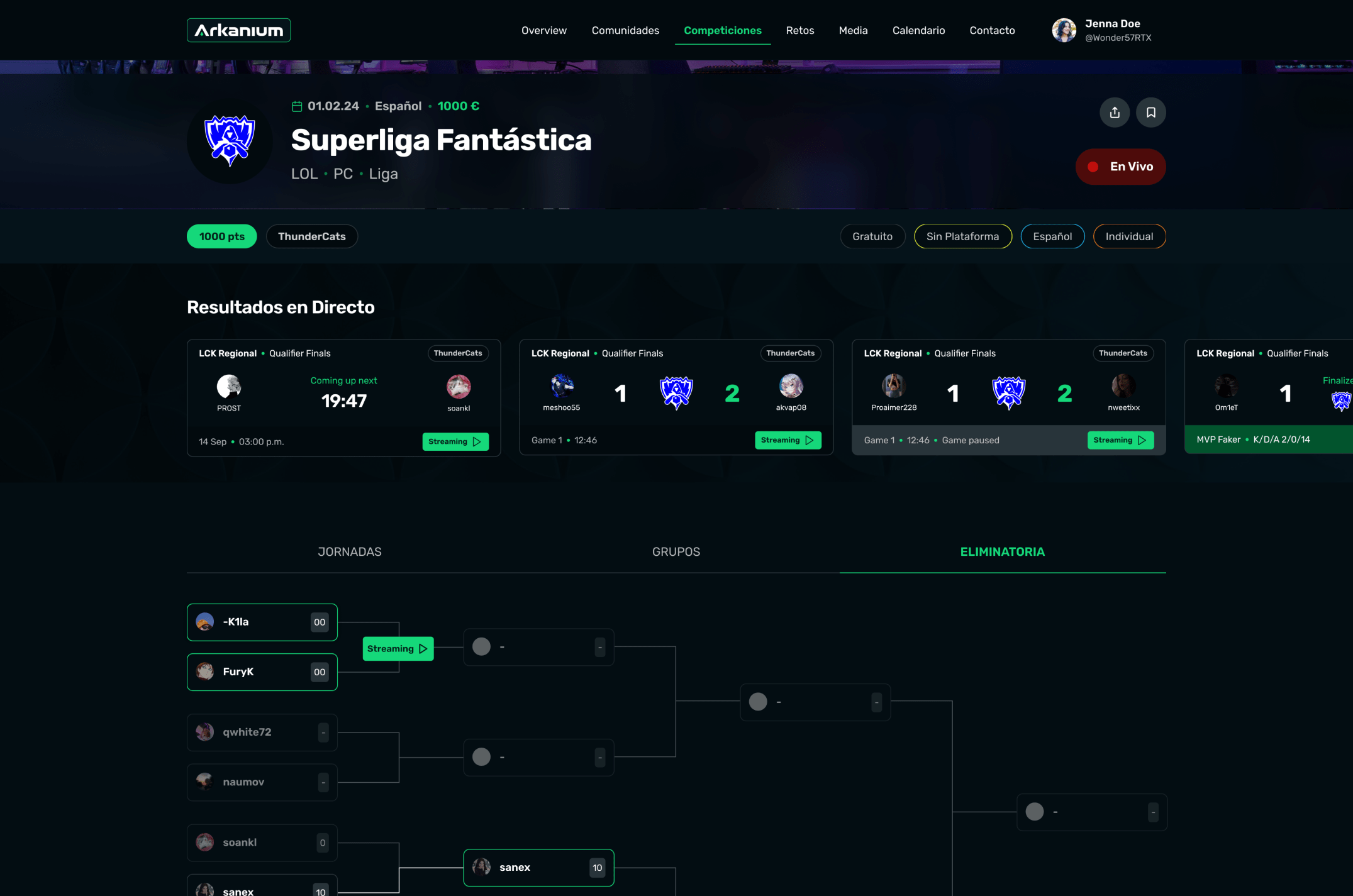Select the Gratuito filter chip
1353x896 pixels.
click(872, 236)
